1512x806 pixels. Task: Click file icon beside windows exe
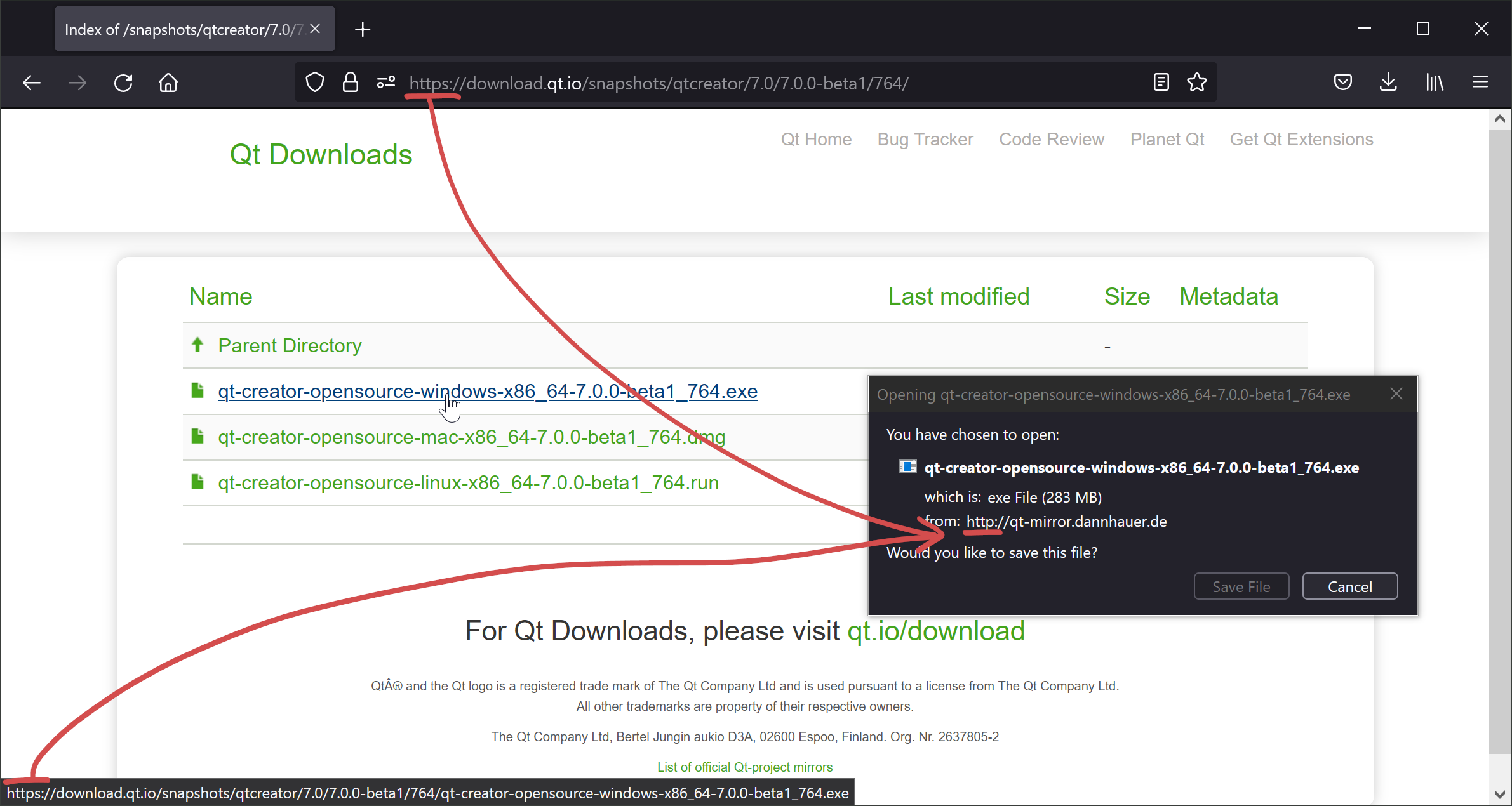pos(197,390)
